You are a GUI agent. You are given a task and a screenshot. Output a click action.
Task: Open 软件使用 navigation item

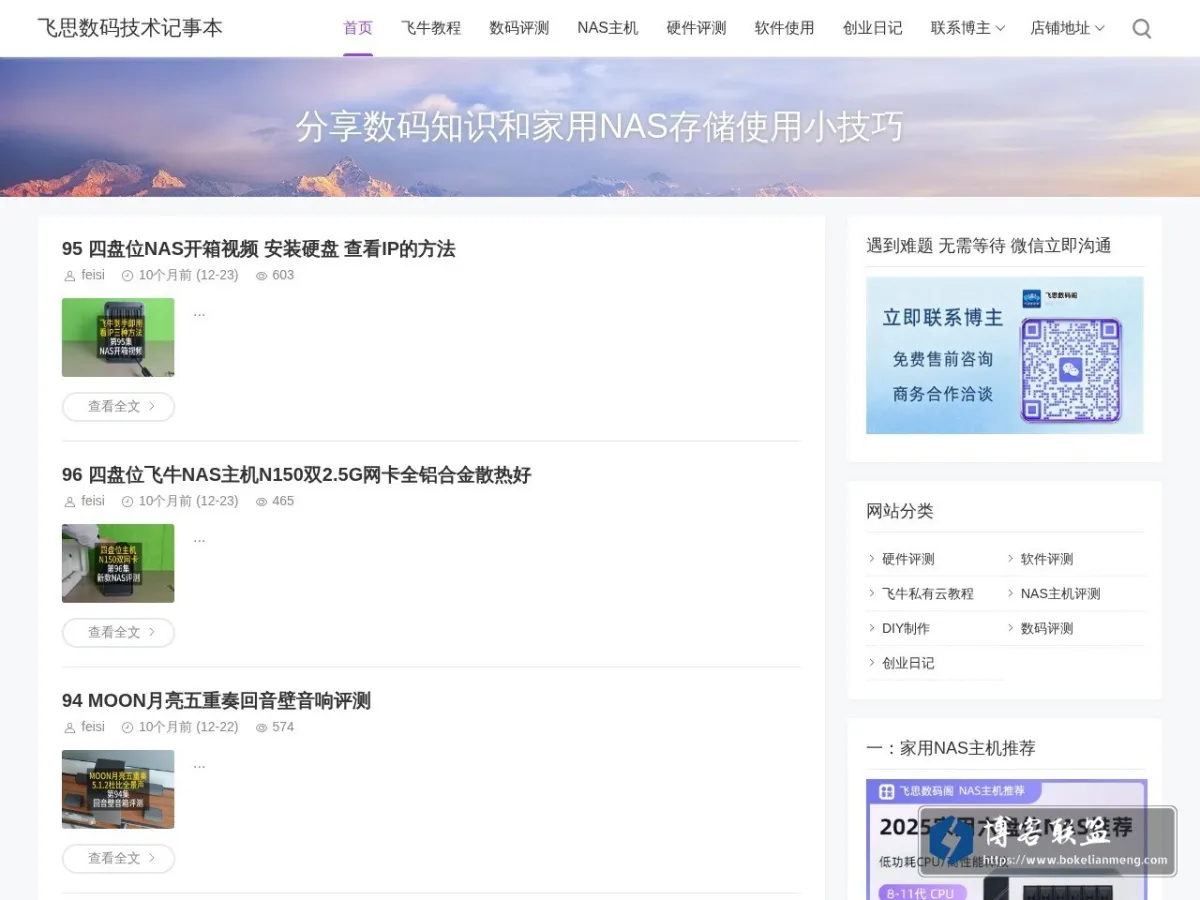point(785,28)
